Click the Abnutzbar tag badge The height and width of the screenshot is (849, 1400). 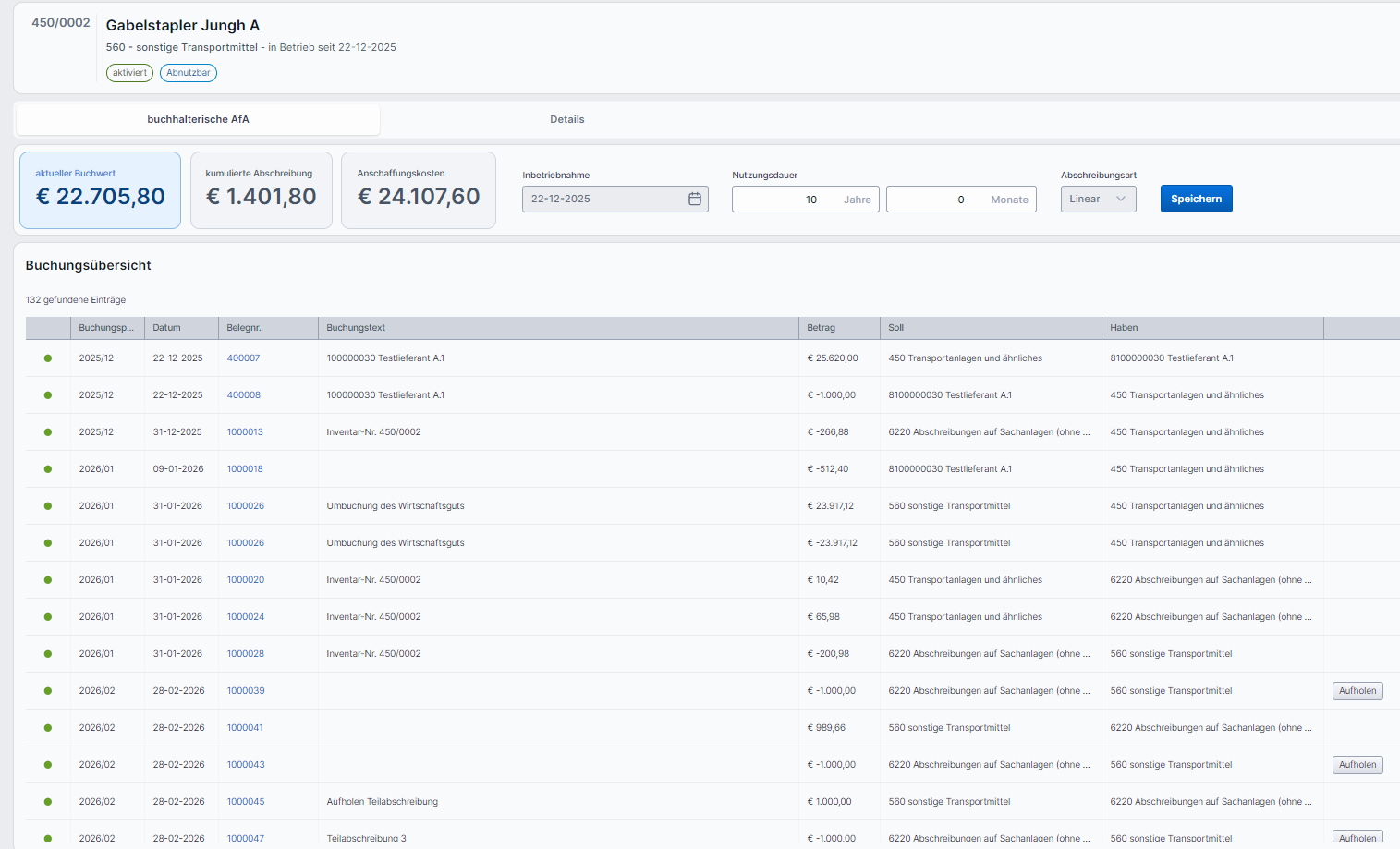(189, 73)
